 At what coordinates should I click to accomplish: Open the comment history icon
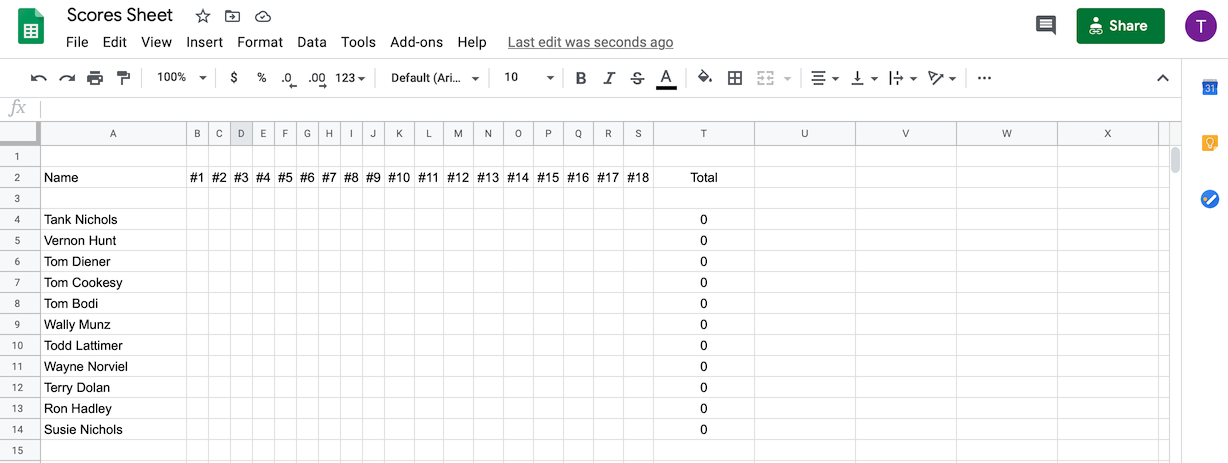pos(1046,26)
